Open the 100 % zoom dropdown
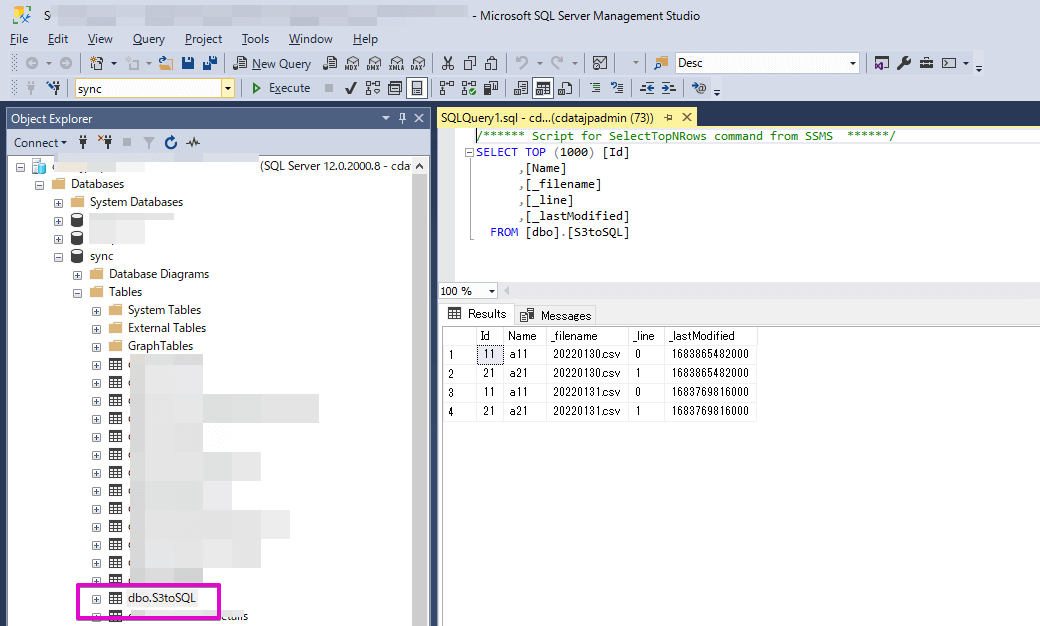This screenshot has height=626, width=1040. tap(491, 291)
